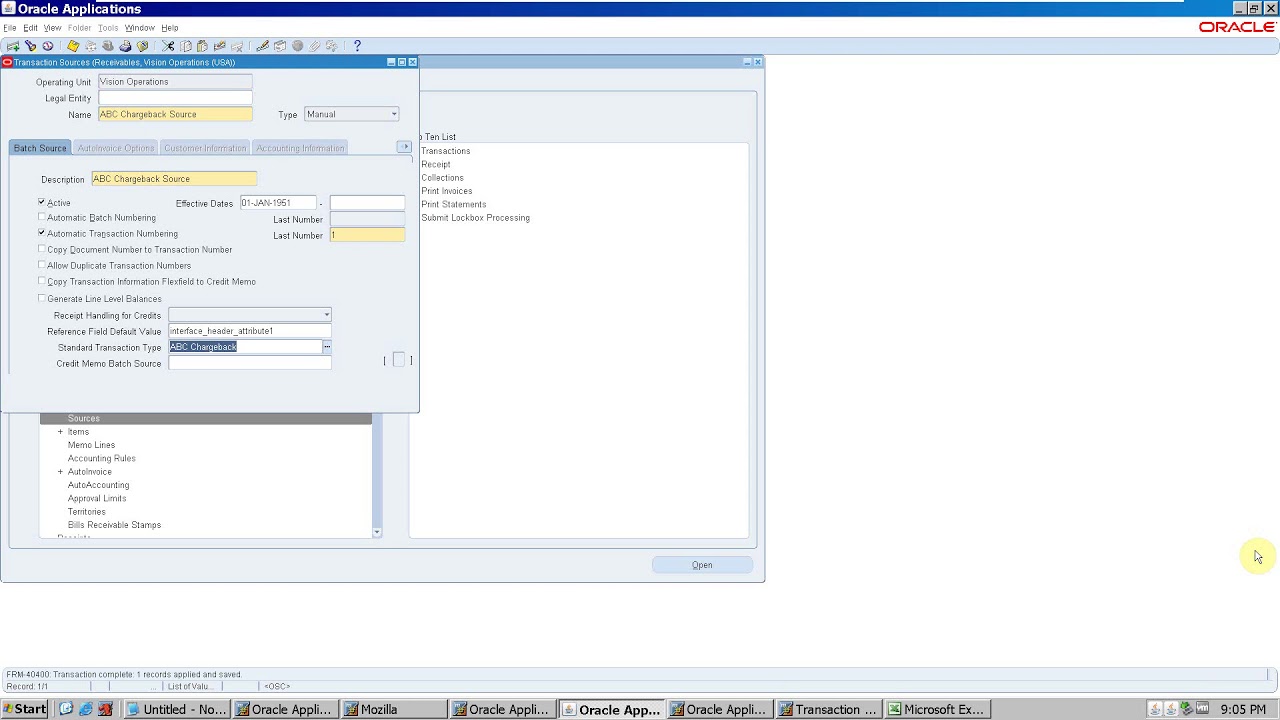Switch to Microsoft Excel taskbar window
The image size is (1280, 720).
(937, 709)
